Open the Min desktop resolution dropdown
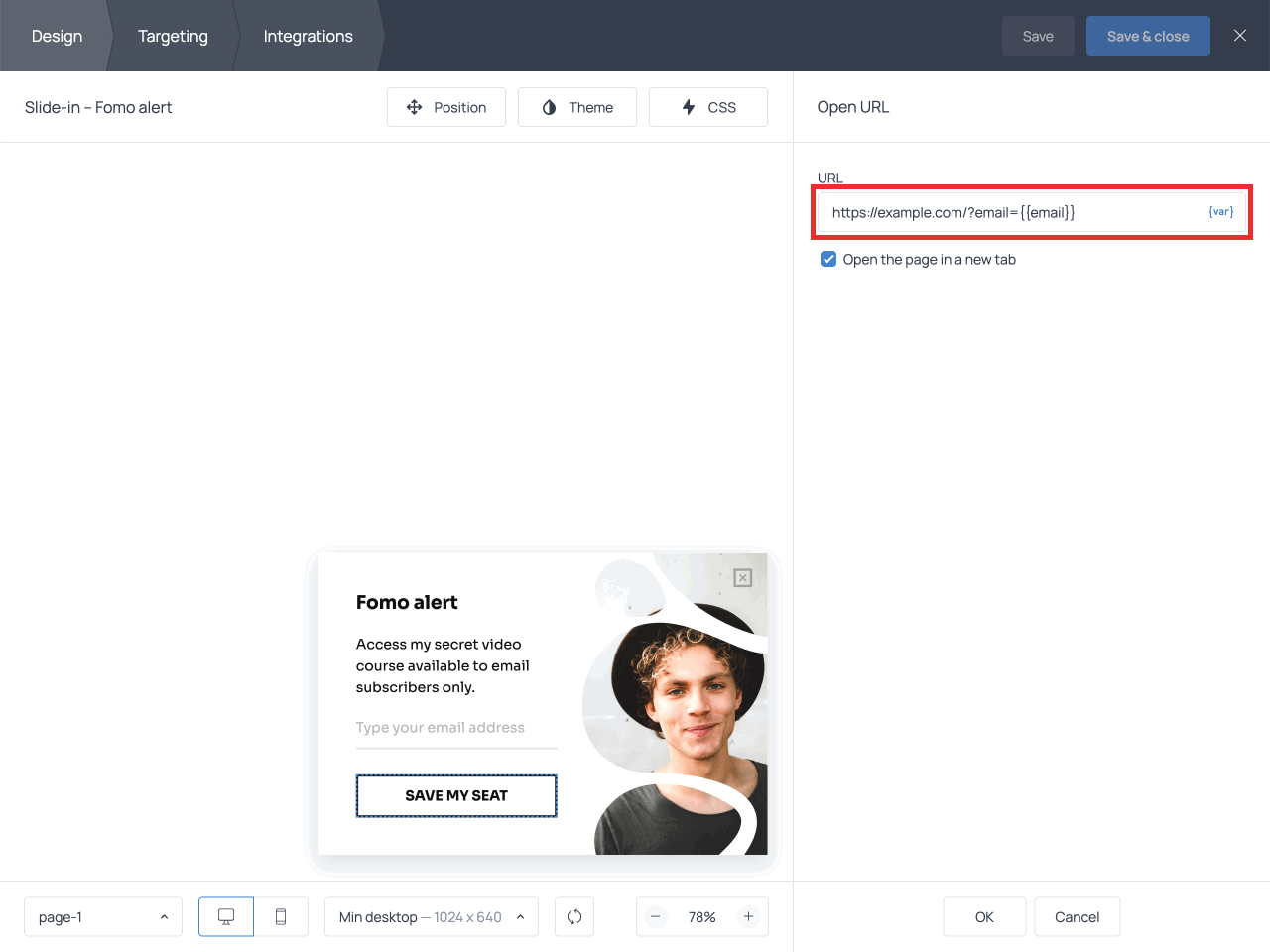The width and height of the screenshot is (1270, 952). click(x=432, y=917)
